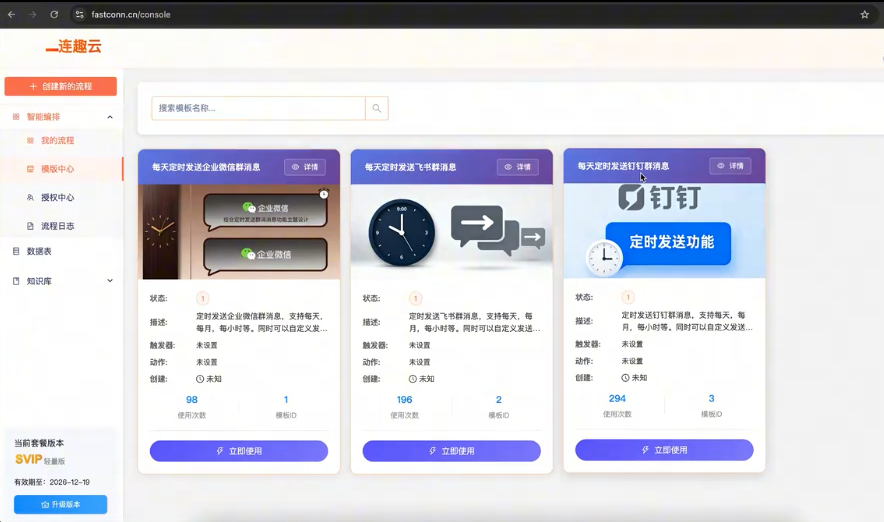Click the 连趣云 logo
Viewport: 884px width, 522px height.
tap(73, 47)
